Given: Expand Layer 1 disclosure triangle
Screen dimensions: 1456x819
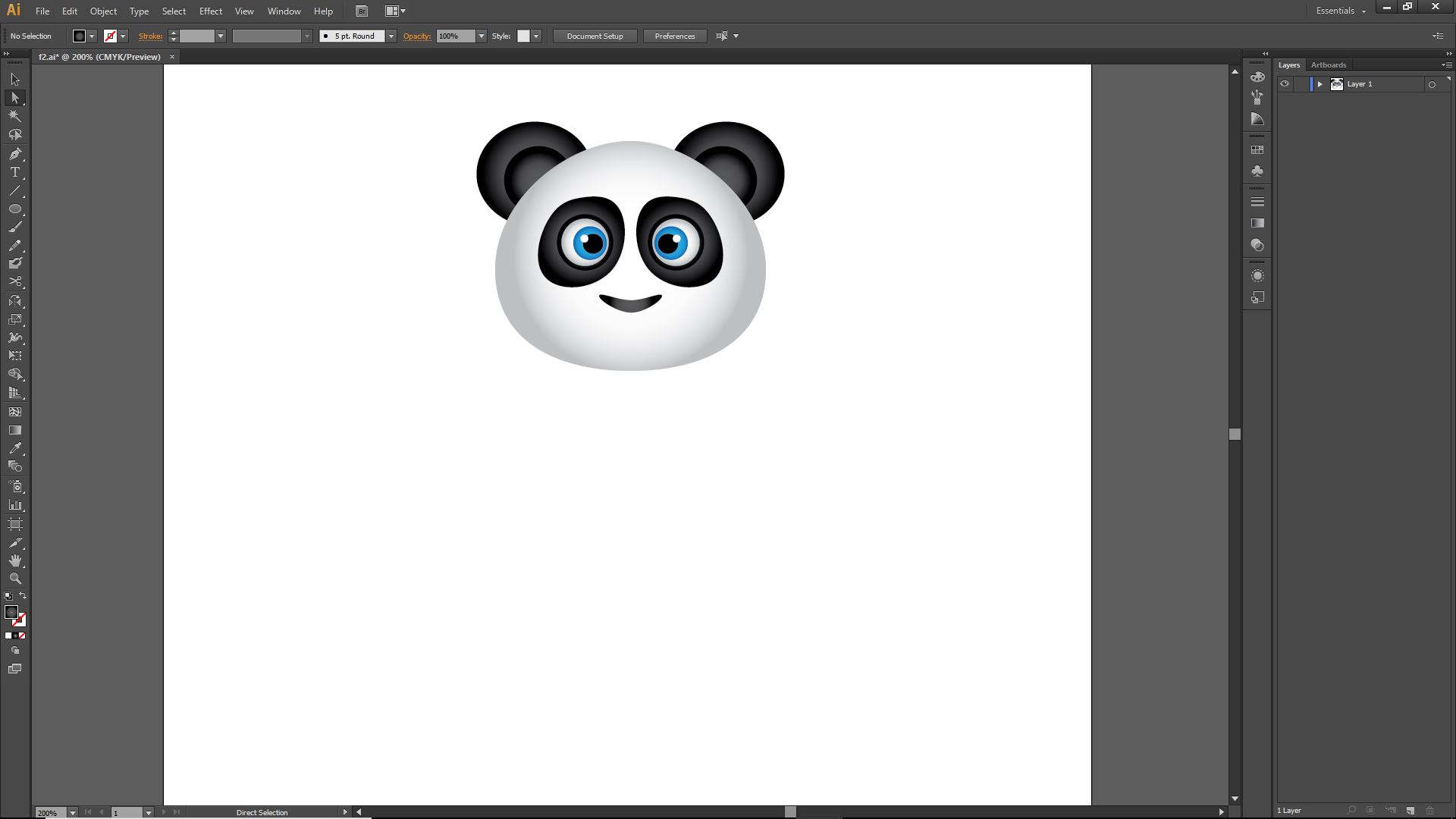Looking at the screenshot, I should 1319,84.
